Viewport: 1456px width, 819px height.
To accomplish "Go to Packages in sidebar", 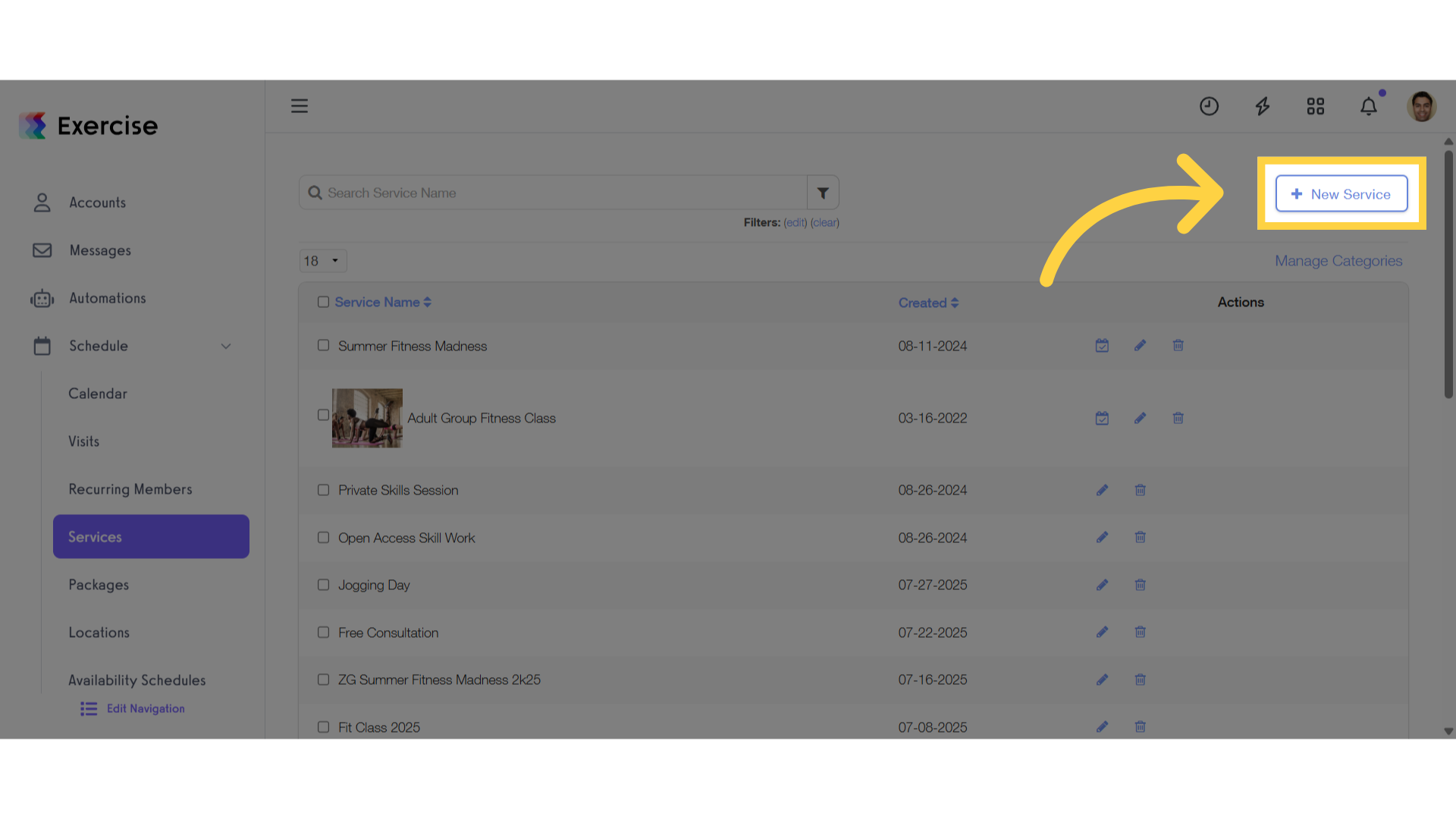I will point(99,585).
